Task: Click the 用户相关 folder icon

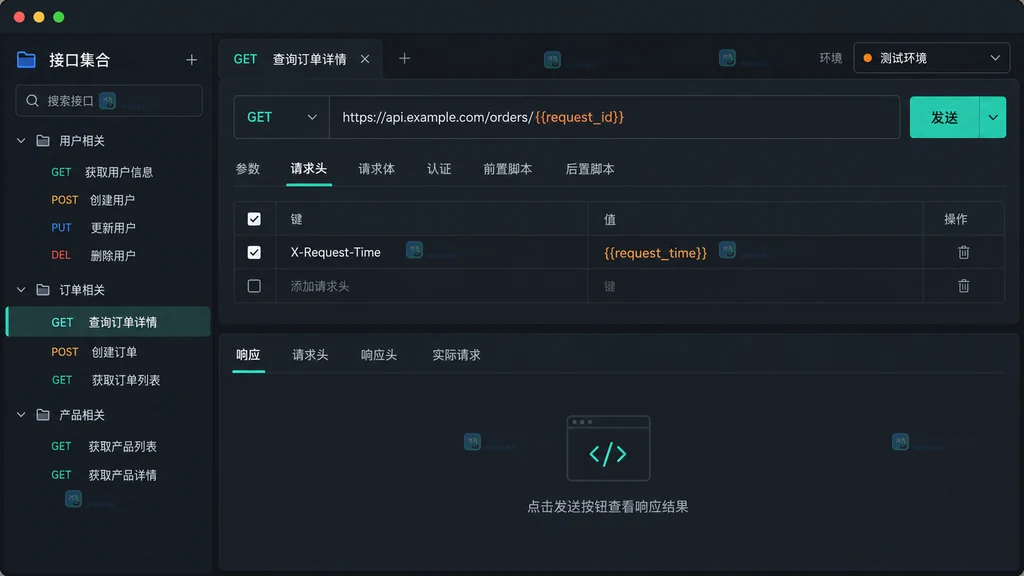Action: 43,140
